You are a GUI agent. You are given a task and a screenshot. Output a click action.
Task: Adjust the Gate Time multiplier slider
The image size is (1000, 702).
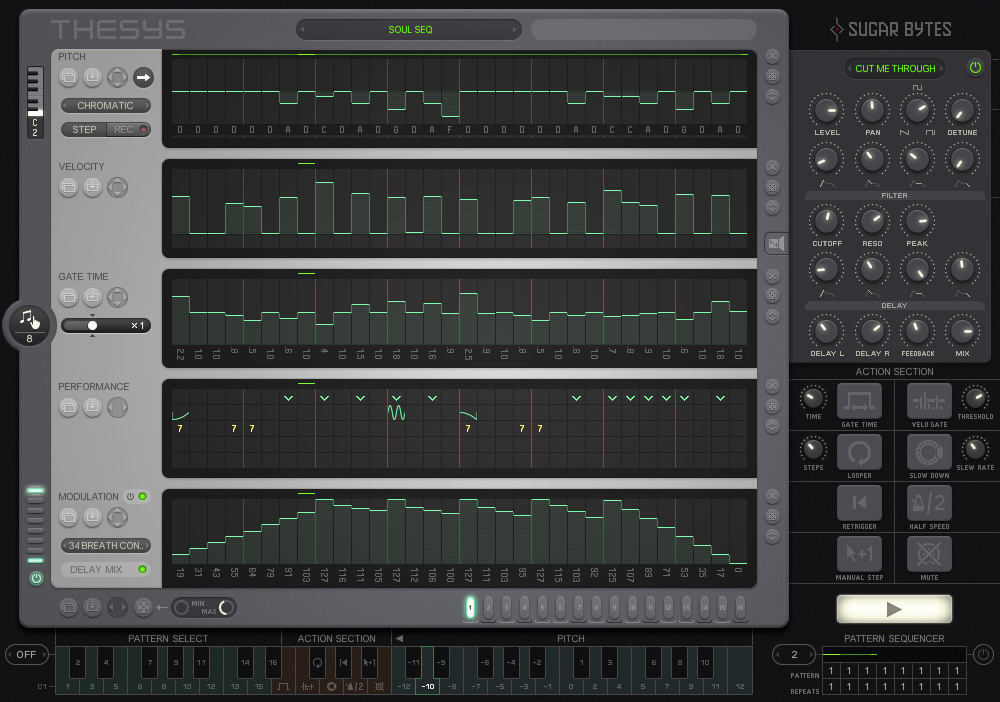(93, 326)
